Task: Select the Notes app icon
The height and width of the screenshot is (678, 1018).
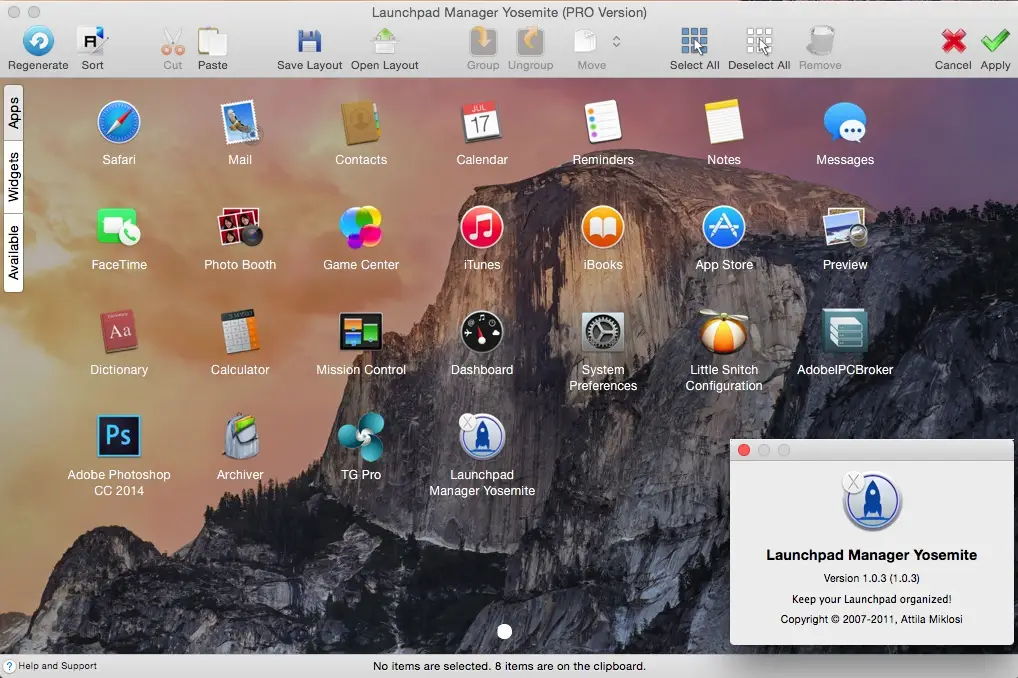Action: pos(724,122)
